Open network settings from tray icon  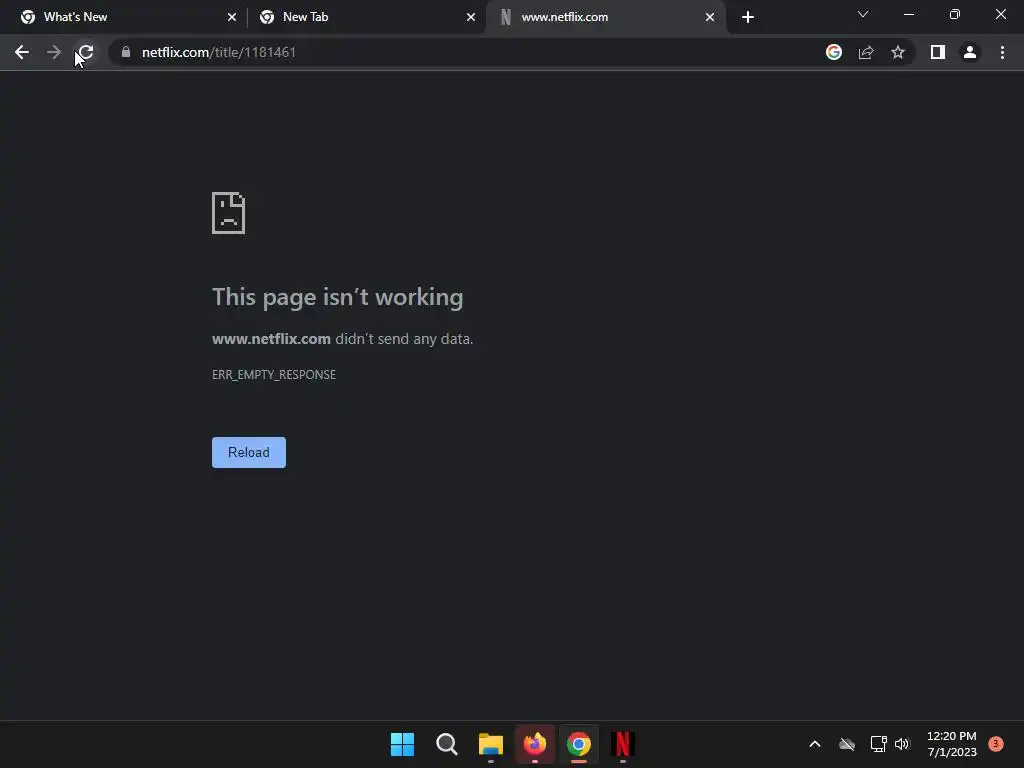(878, 744)
